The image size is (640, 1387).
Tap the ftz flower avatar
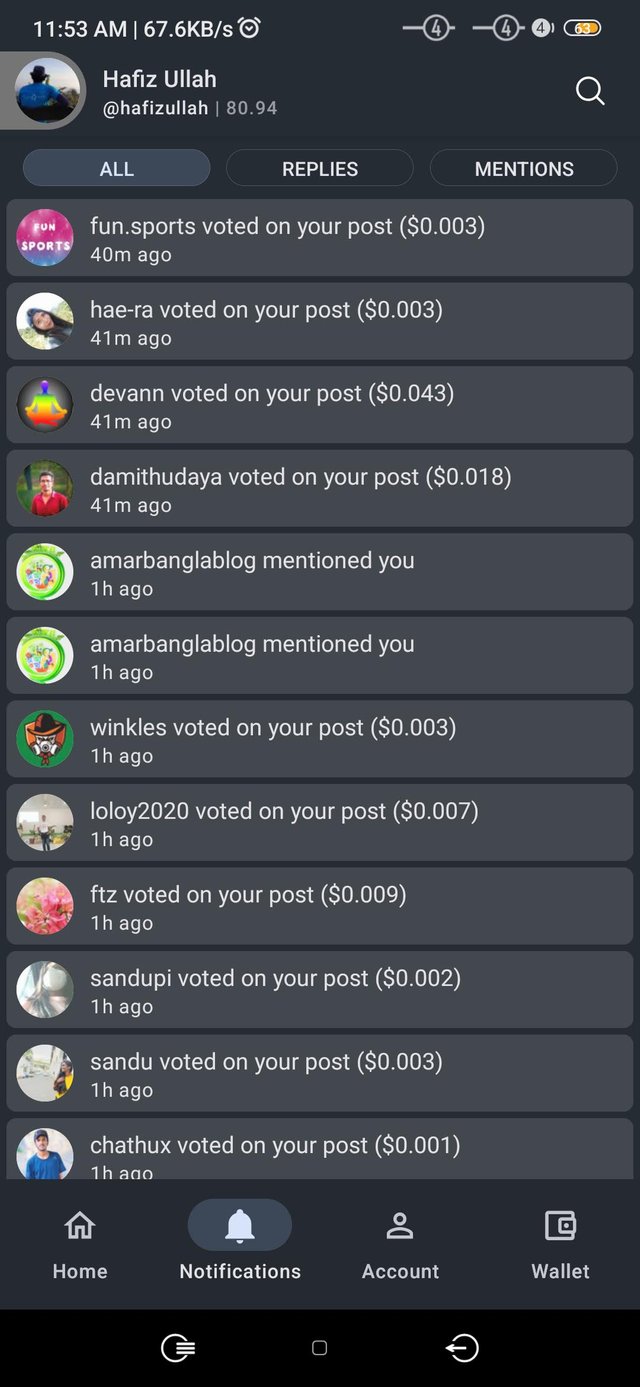(45, 906)
